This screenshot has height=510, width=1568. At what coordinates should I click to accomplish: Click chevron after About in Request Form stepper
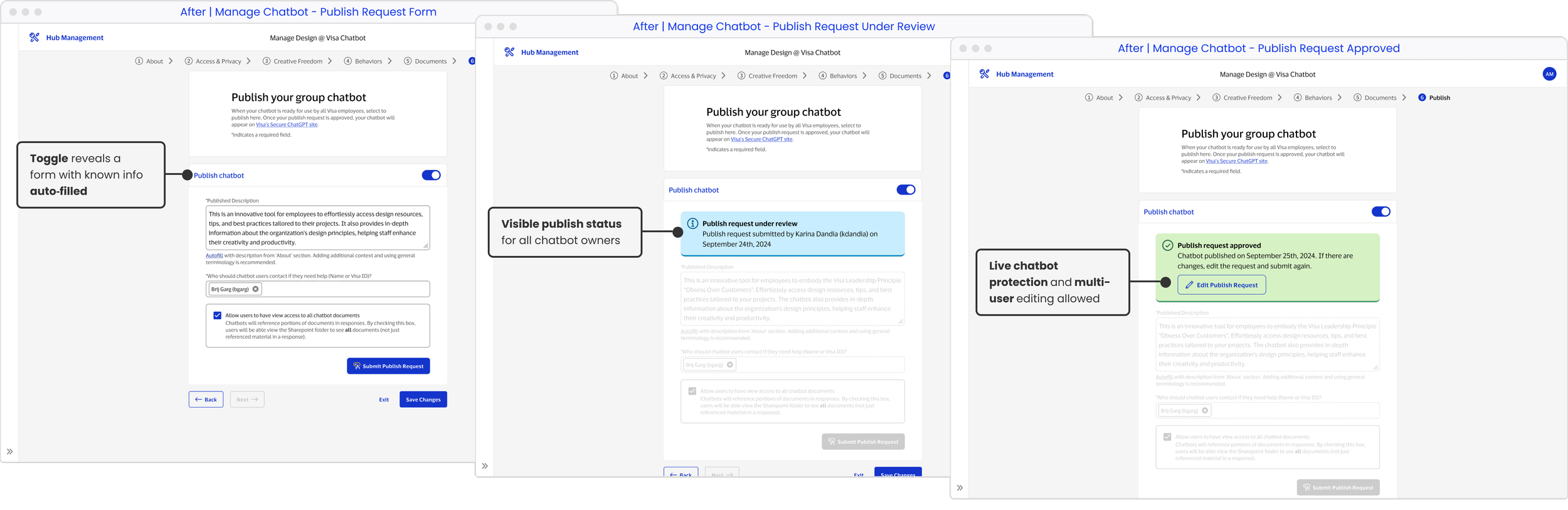coord(171,61)
